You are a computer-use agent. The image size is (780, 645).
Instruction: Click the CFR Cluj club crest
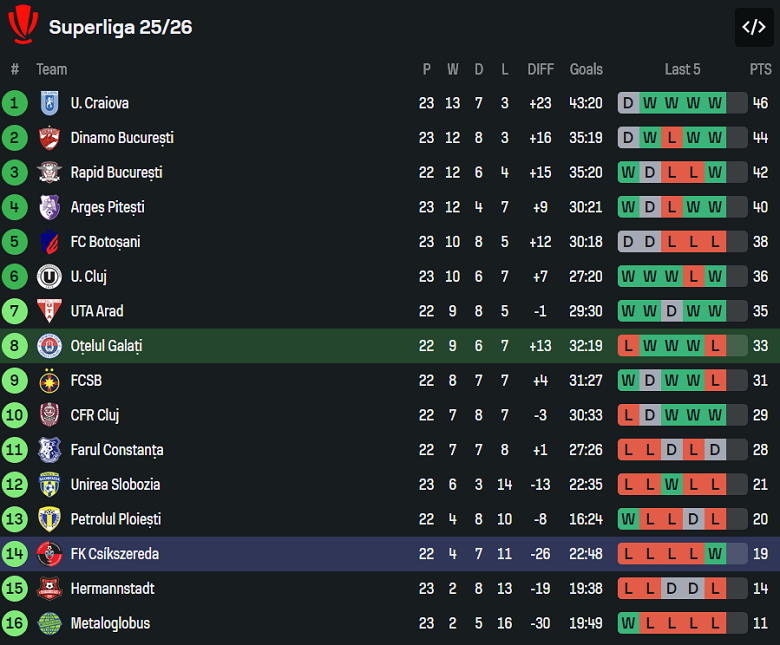click(49, 415)
